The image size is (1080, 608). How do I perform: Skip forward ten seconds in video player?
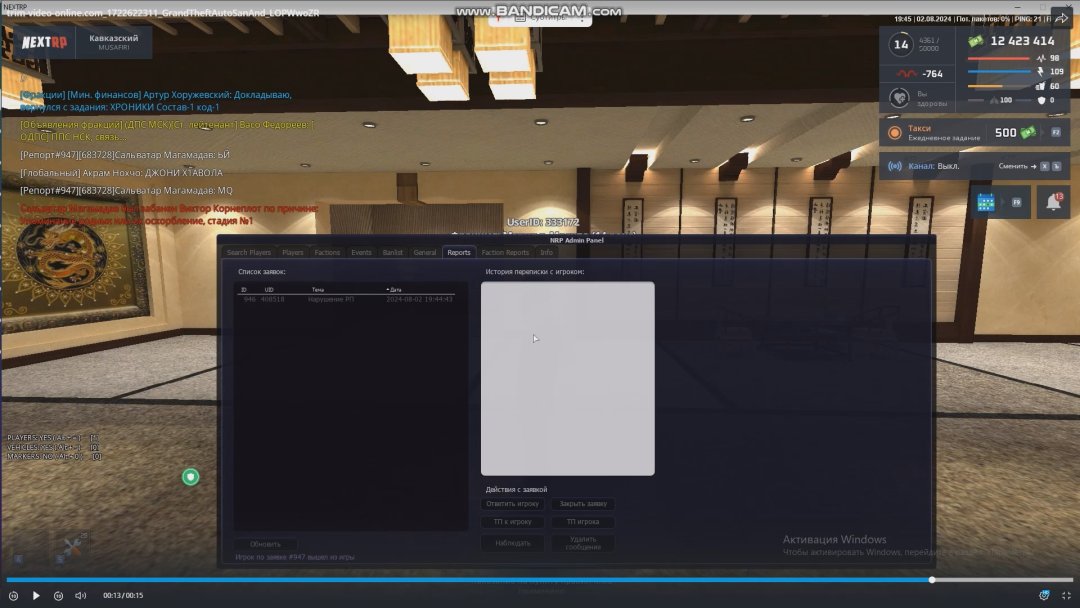click(59, 596)
